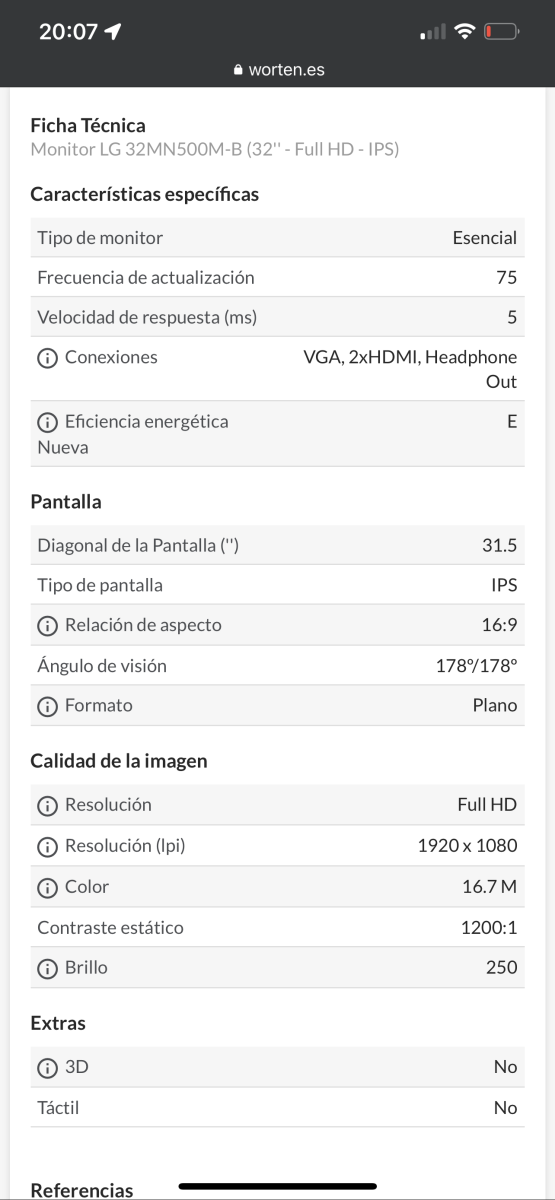This screenshot has width=555, height=1200.
Task: Select the Monitor LG 32MN500M-B product title
Action: coord(215,150)
